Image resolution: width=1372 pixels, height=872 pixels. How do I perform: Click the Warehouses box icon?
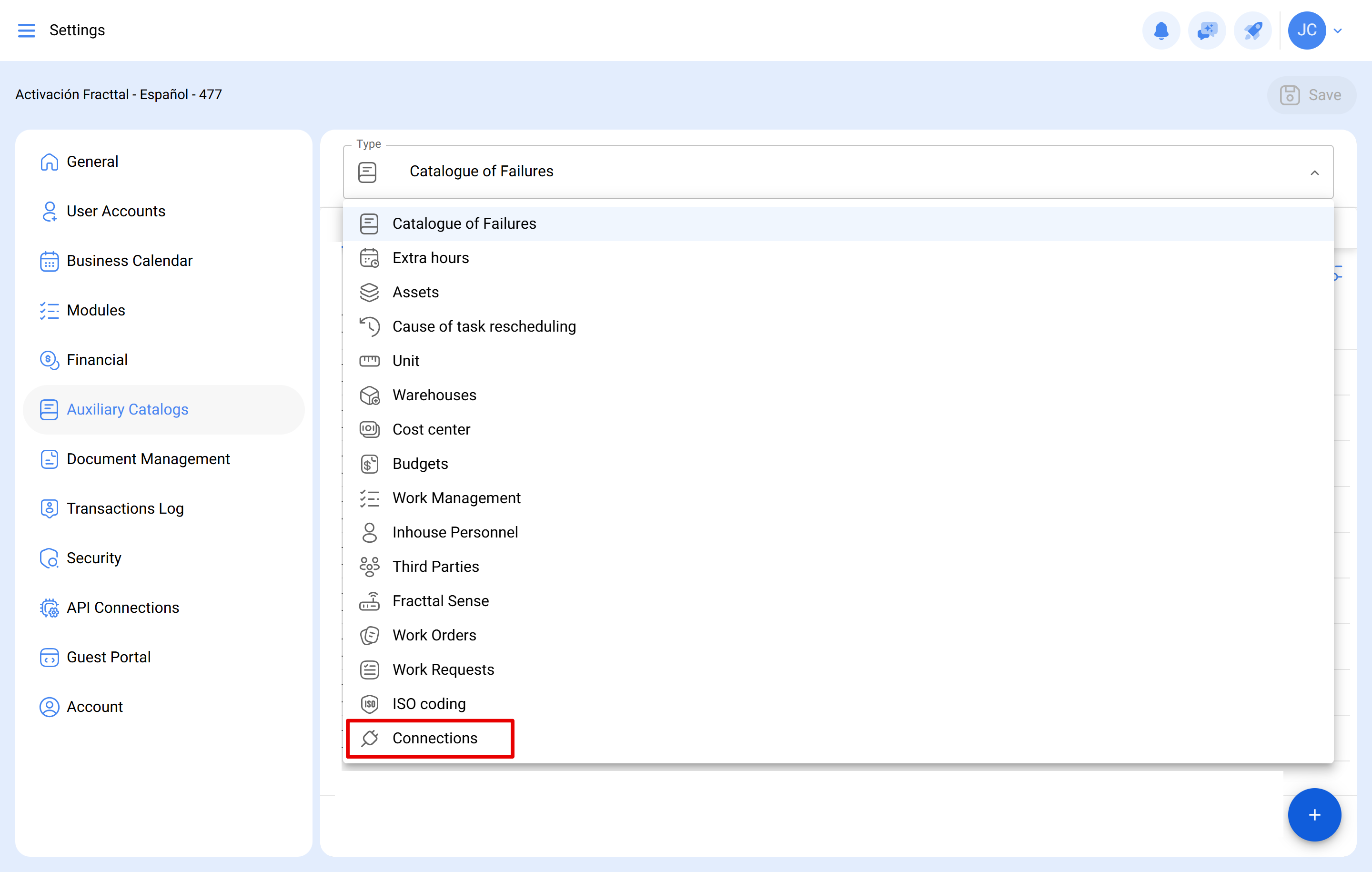(370, 395)
